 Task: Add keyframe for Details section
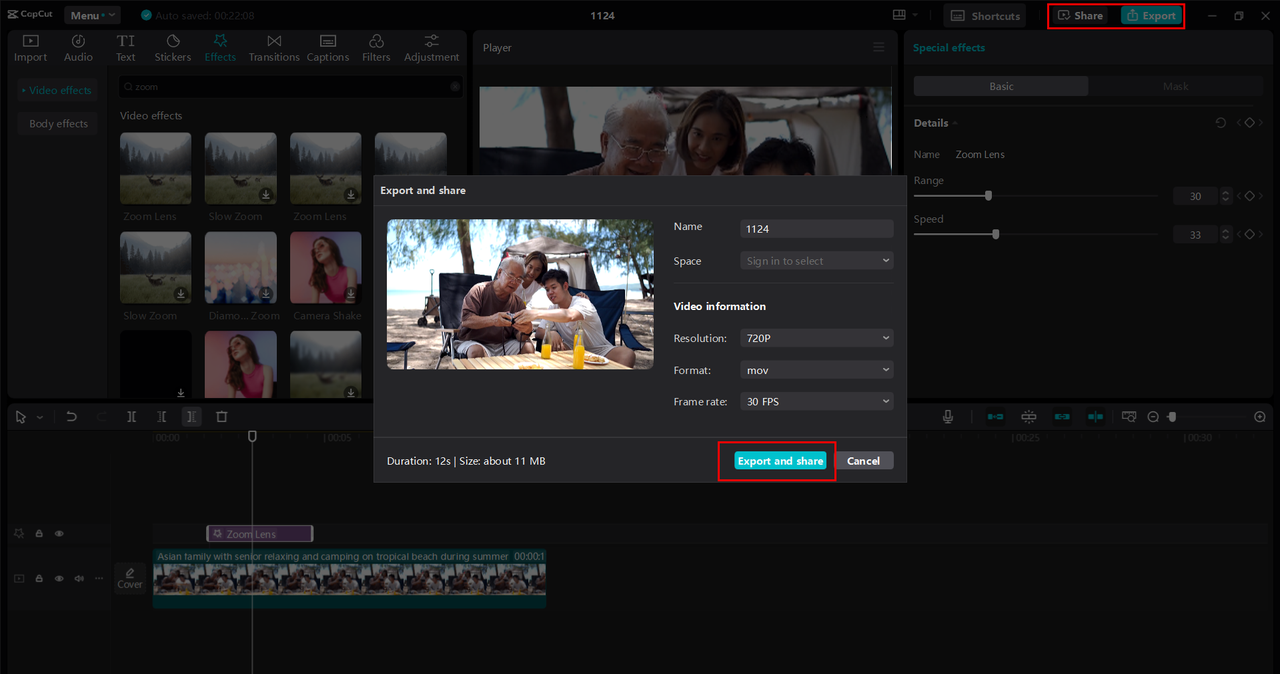(x=1249, y=123)
